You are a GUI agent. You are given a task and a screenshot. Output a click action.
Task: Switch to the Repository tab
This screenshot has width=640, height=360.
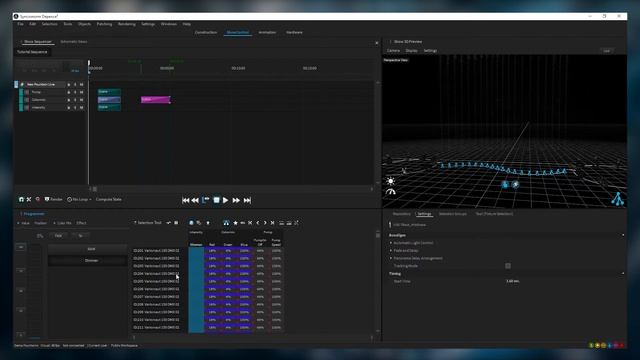pos(402,214)
